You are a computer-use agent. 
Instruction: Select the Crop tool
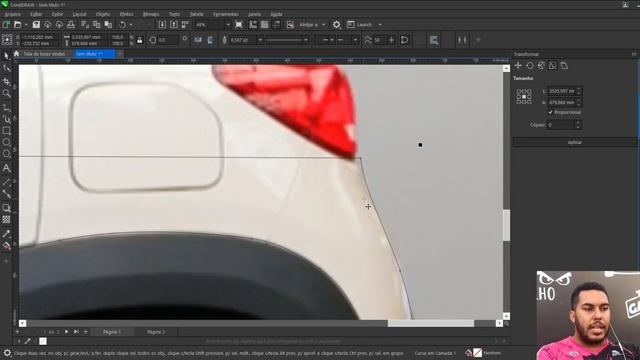[x=6, y=81]
